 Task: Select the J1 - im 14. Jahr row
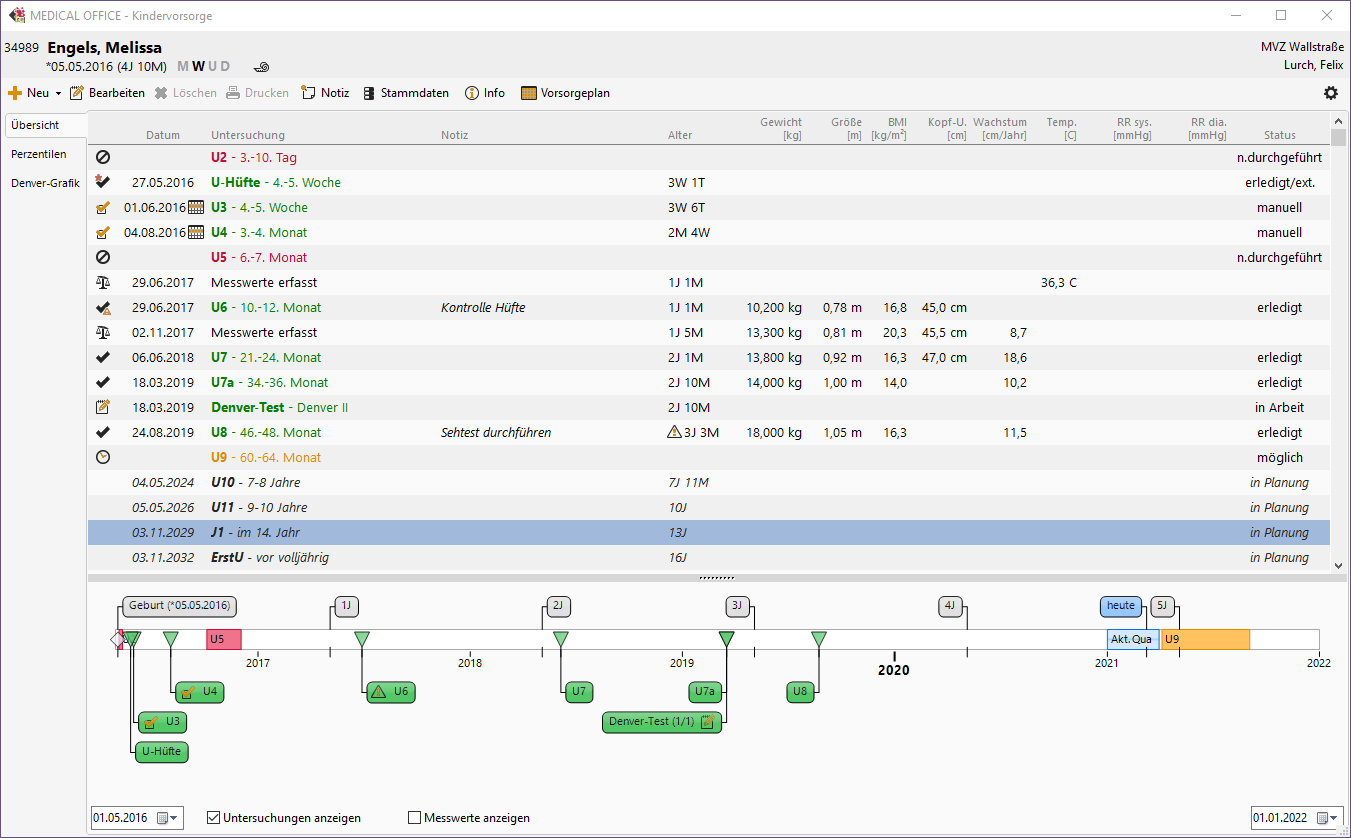point(709,533)
